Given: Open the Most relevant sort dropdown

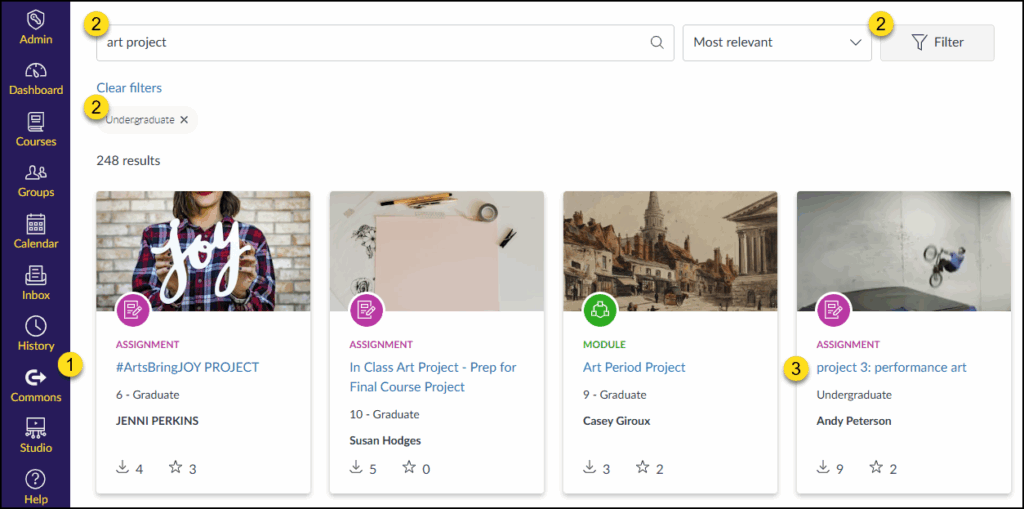Looking at the screenshot, I should [777, 42].
